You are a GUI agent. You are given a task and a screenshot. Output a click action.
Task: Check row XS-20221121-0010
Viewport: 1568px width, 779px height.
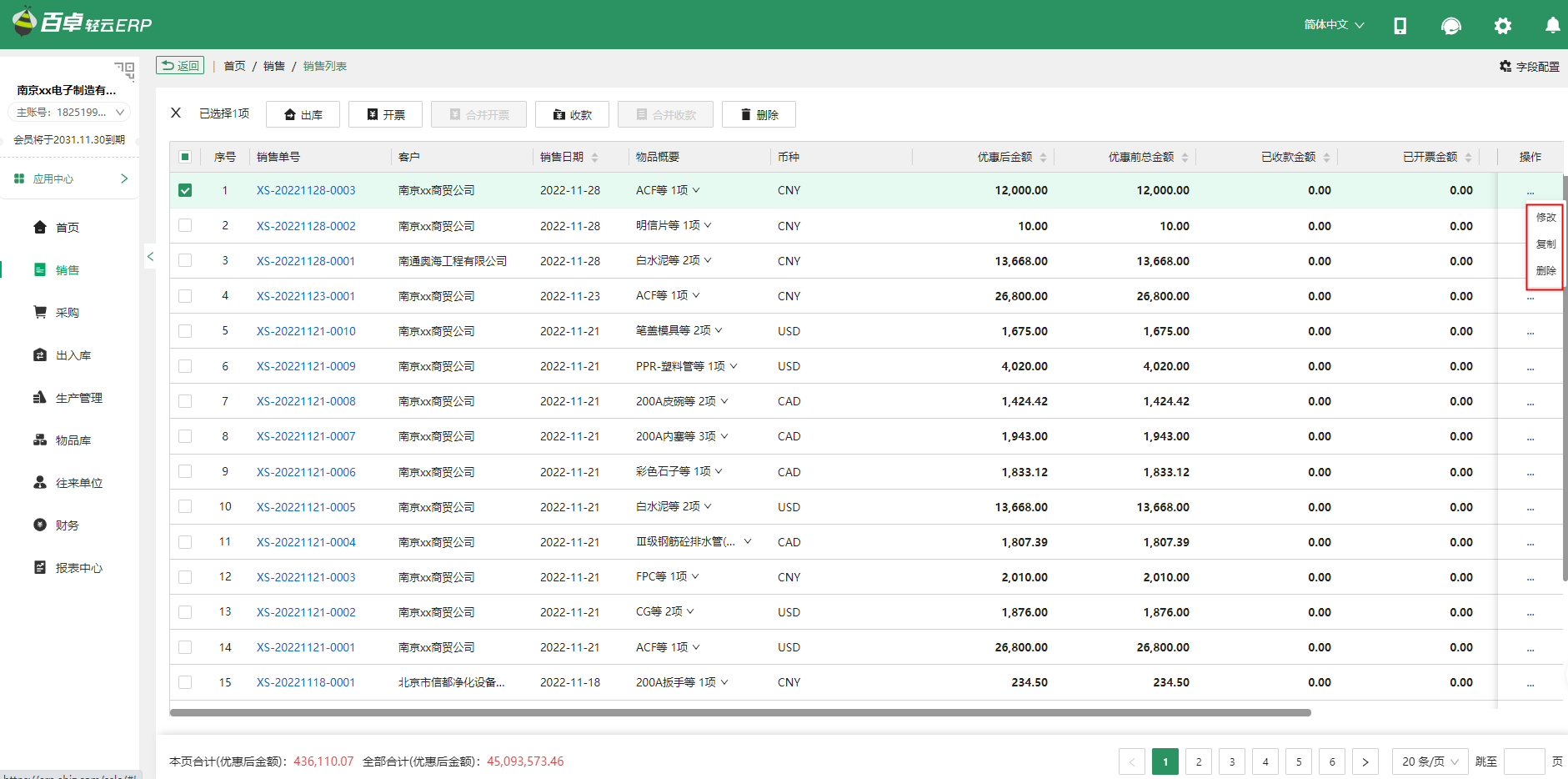coord(185,331)
